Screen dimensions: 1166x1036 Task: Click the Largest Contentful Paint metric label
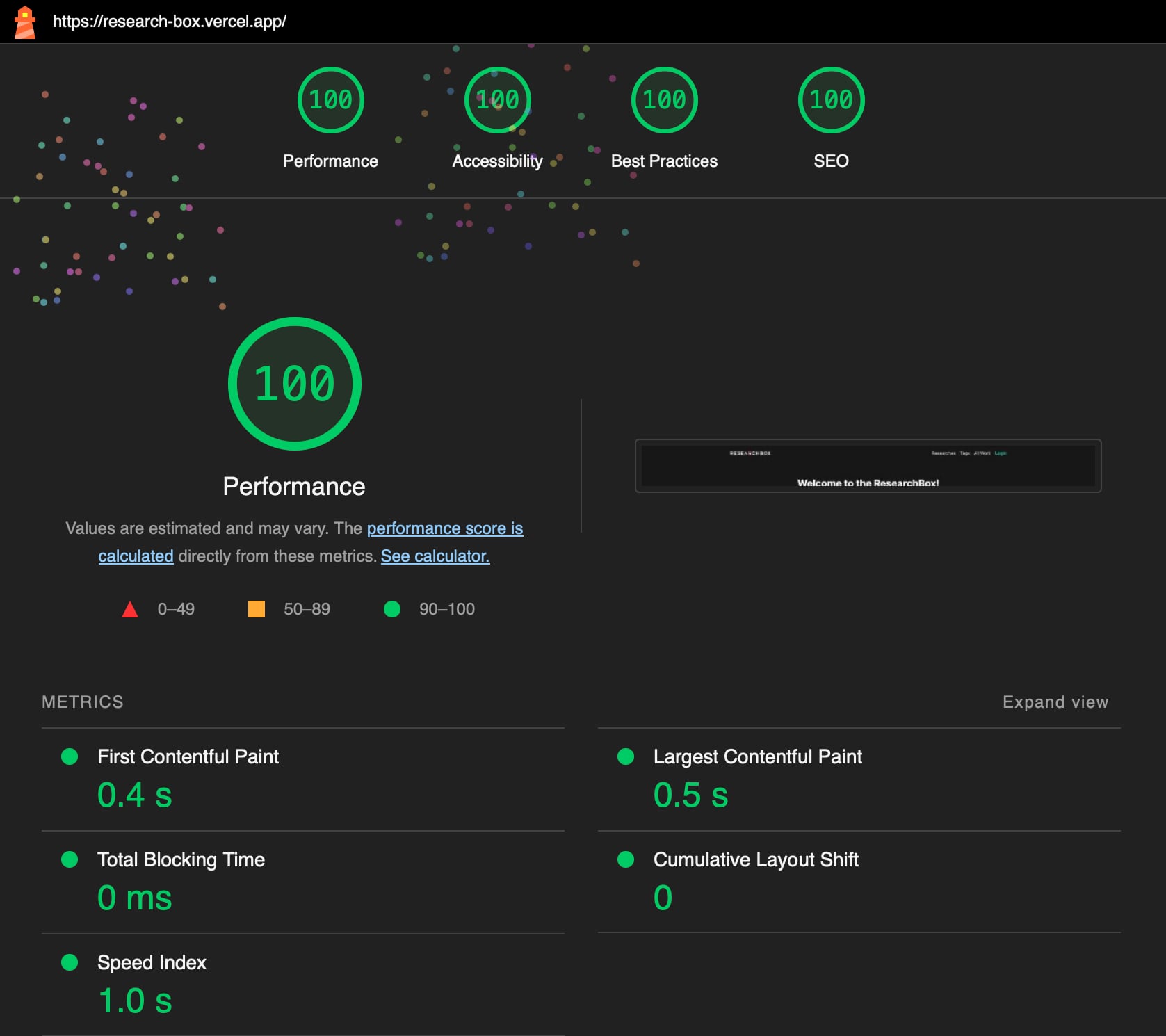pos(758,756)
